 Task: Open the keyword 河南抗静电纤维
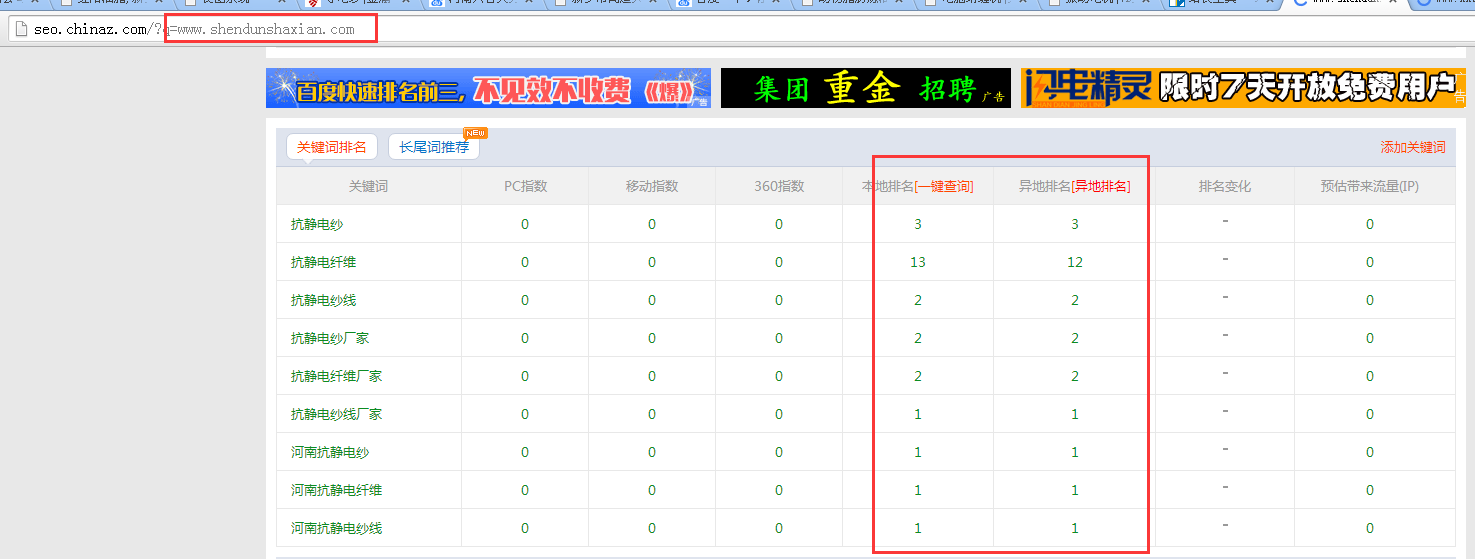tap(336, 490)
